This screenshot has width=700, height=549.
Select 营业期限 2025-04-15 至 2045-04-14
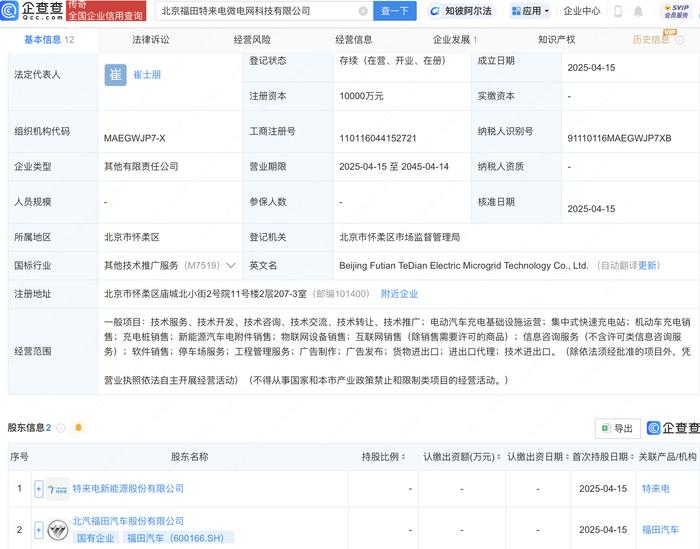pos(394,166)
